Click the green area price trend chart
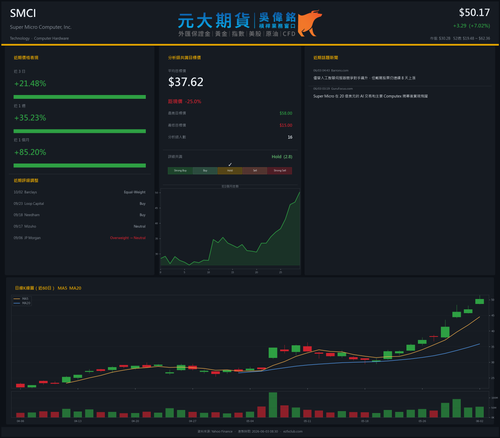Image resolution: width=500 pixels, height=438 pixels. [230, 229]
